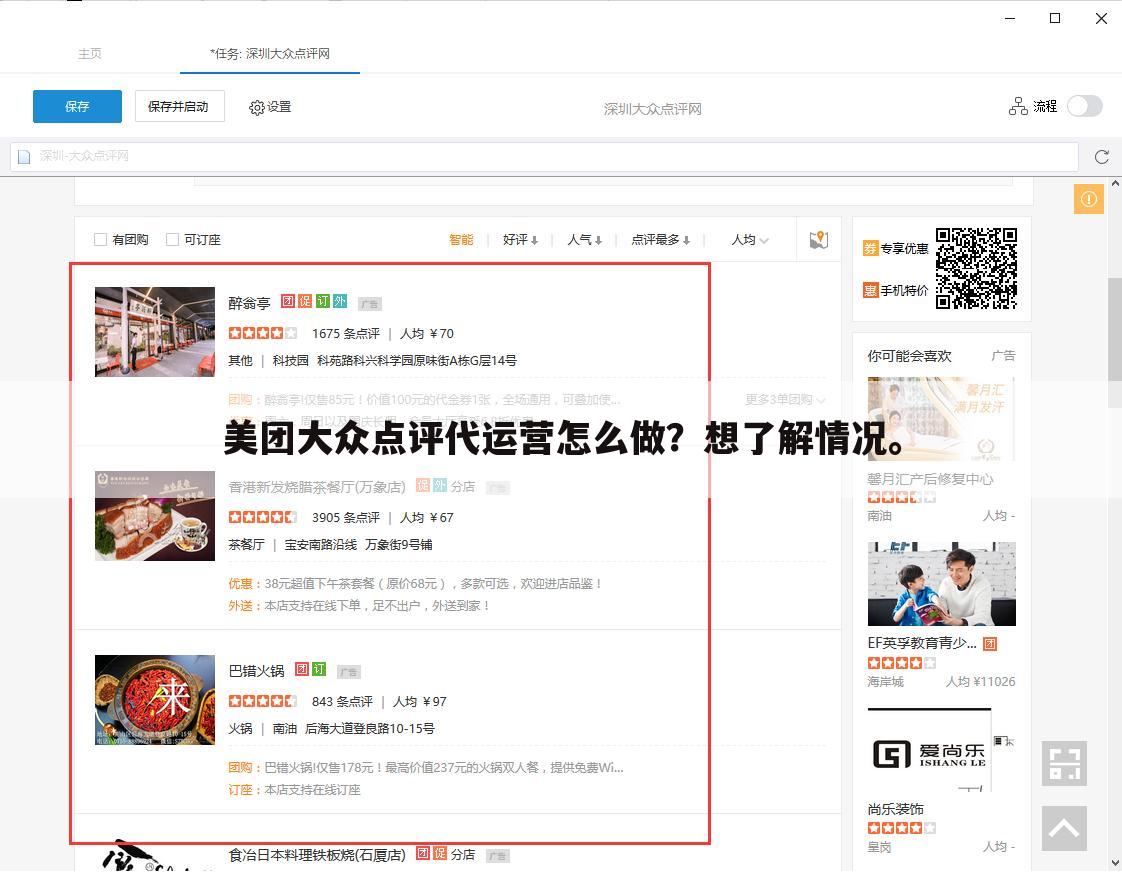Click the blue 保存 button
Image resolution: width=1122 pixels, height=880 pixels.
[76, 106]
